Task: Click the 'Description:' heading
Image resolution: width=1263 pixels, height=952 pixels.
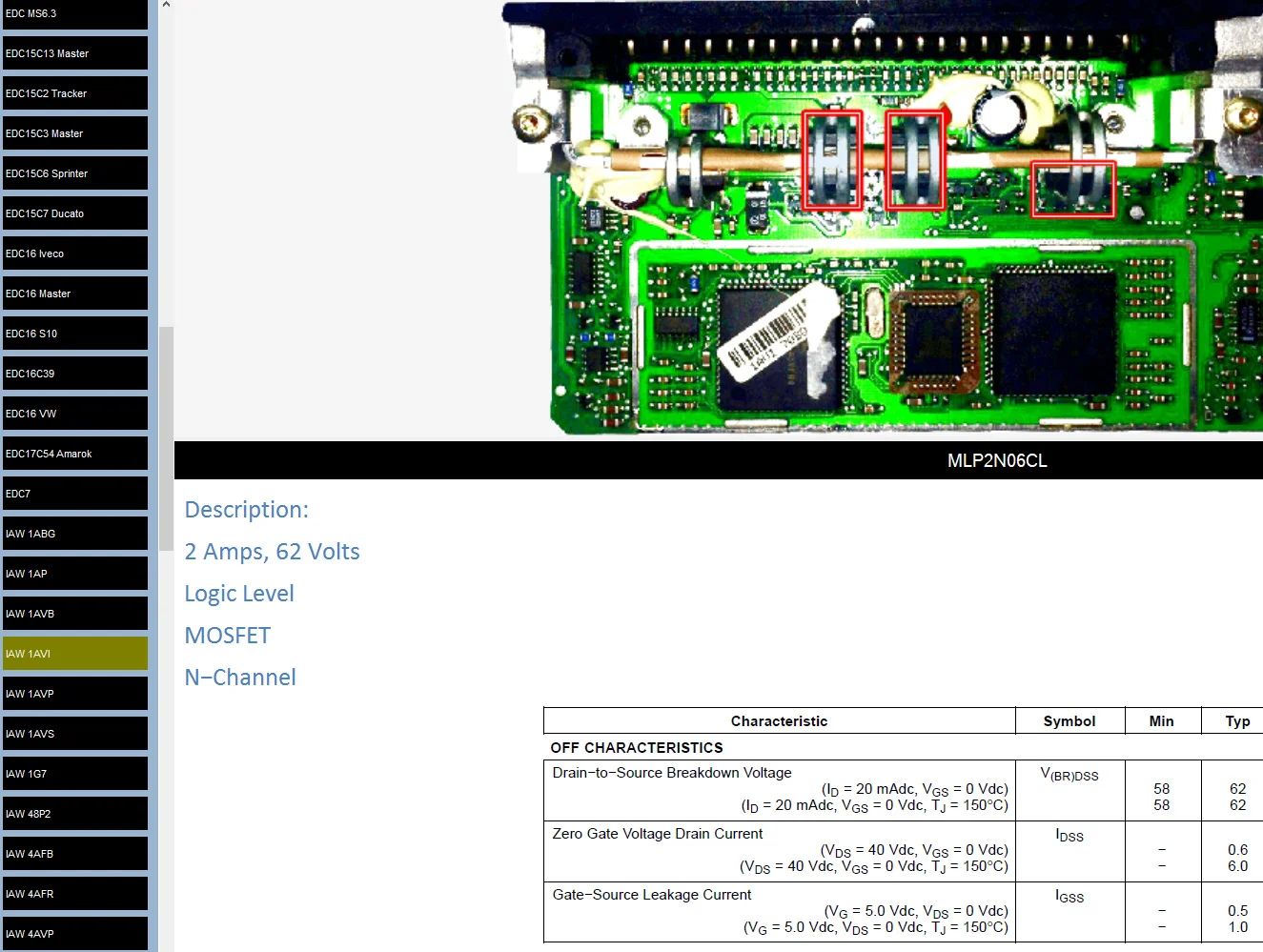Action: pyautogui.click(x=247, y=510)
